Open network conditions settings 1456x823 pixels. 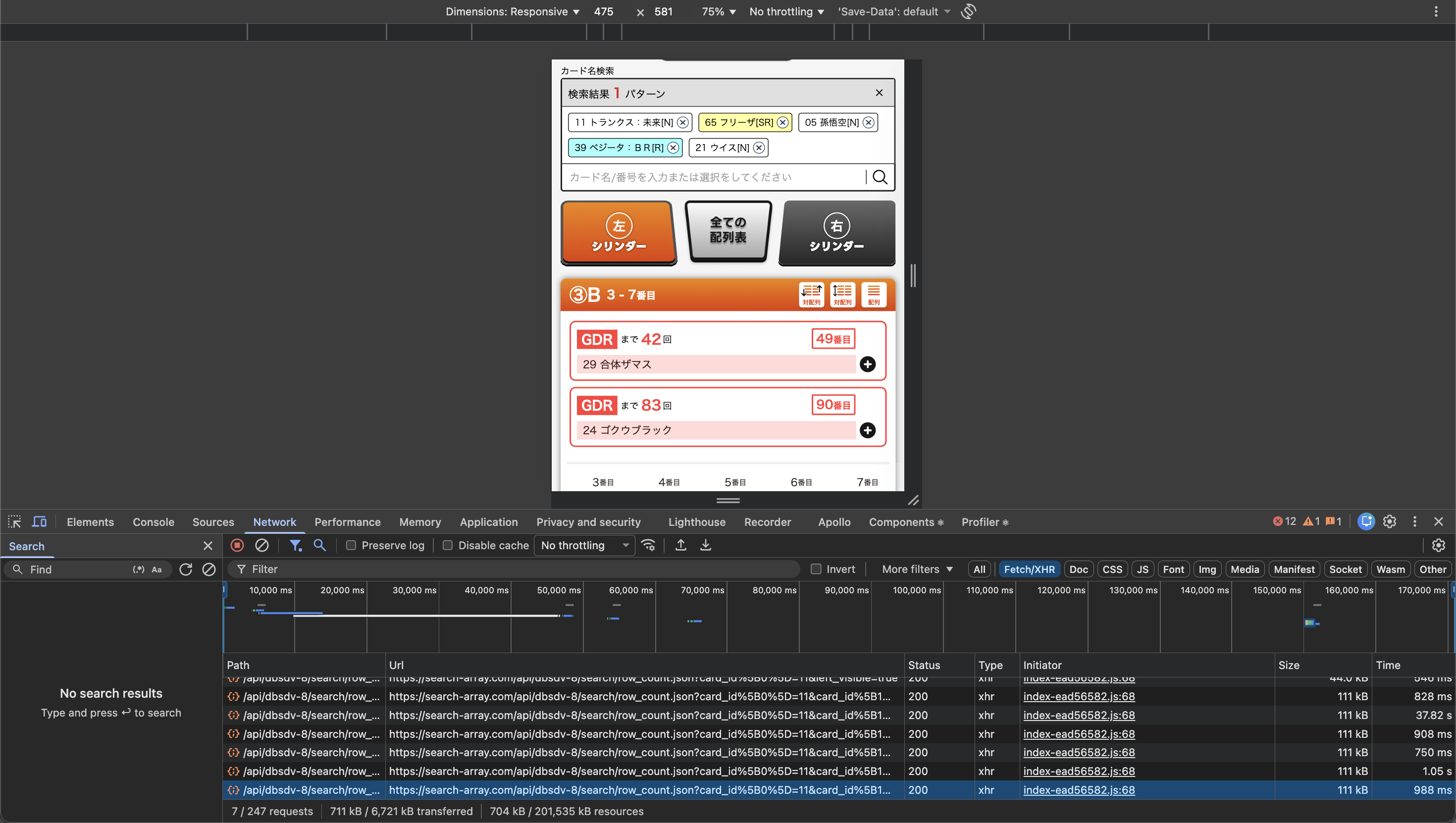click(x=648, y=545)
